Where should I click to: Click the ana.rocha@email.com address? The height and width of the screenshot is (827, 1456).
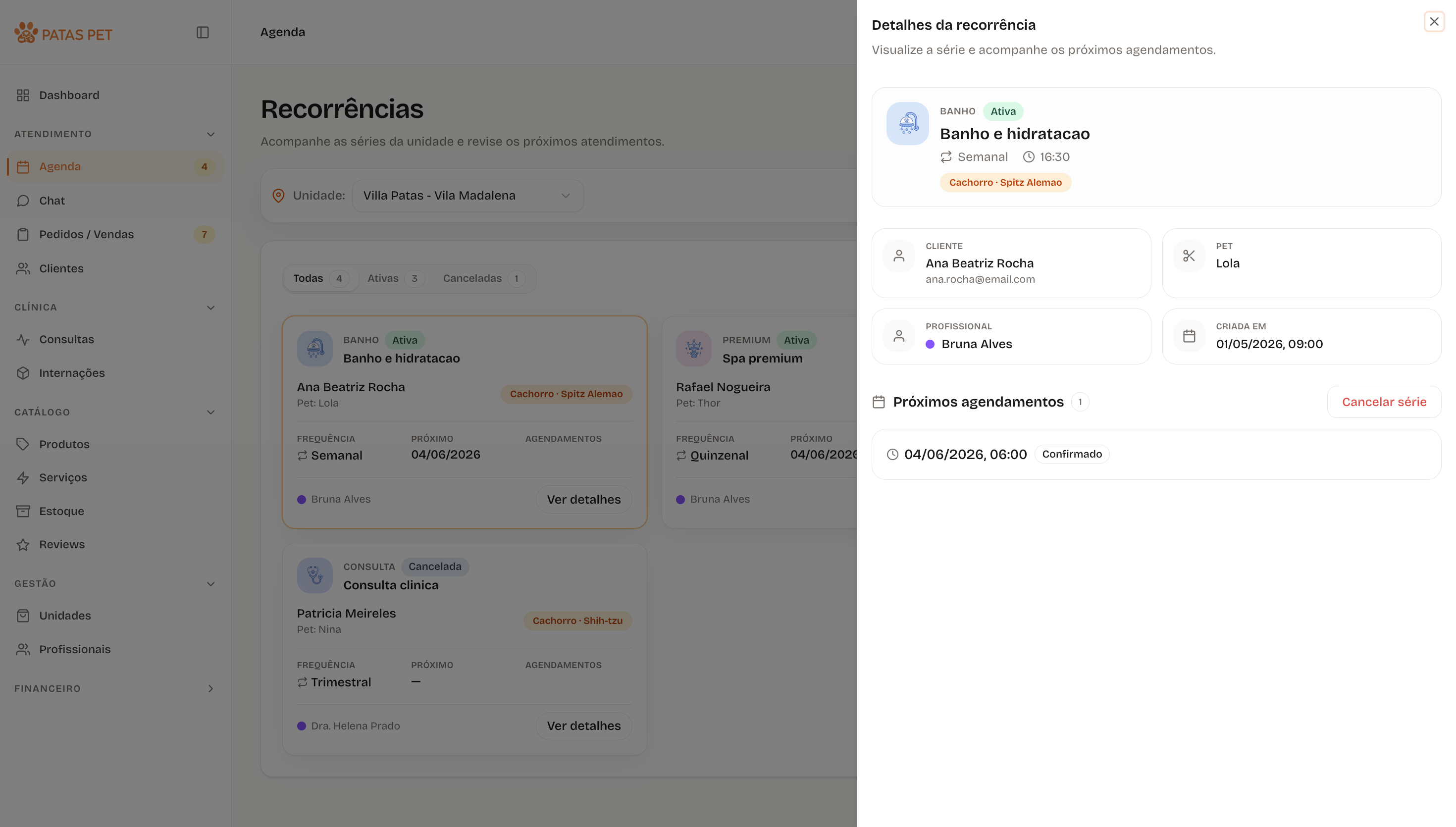(x=980, y=279)
